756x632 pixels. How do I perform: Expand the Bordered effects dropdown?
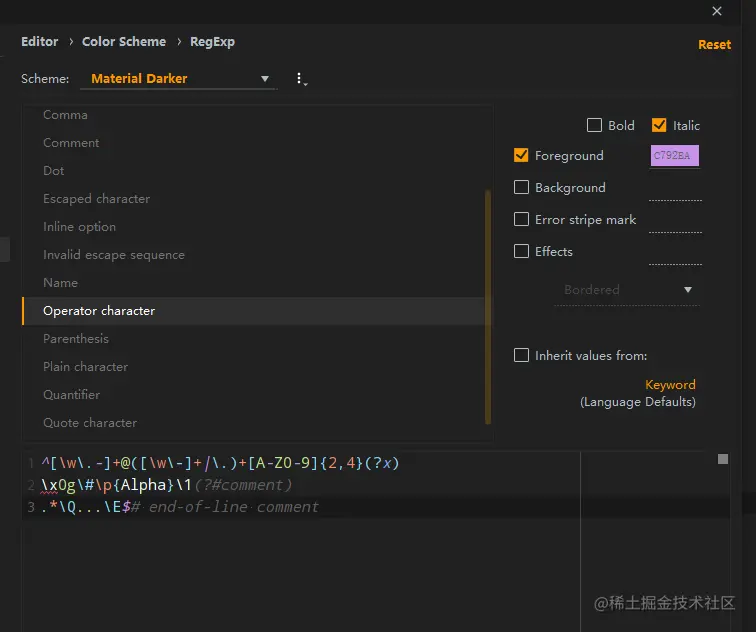click(x=626, y=290)
